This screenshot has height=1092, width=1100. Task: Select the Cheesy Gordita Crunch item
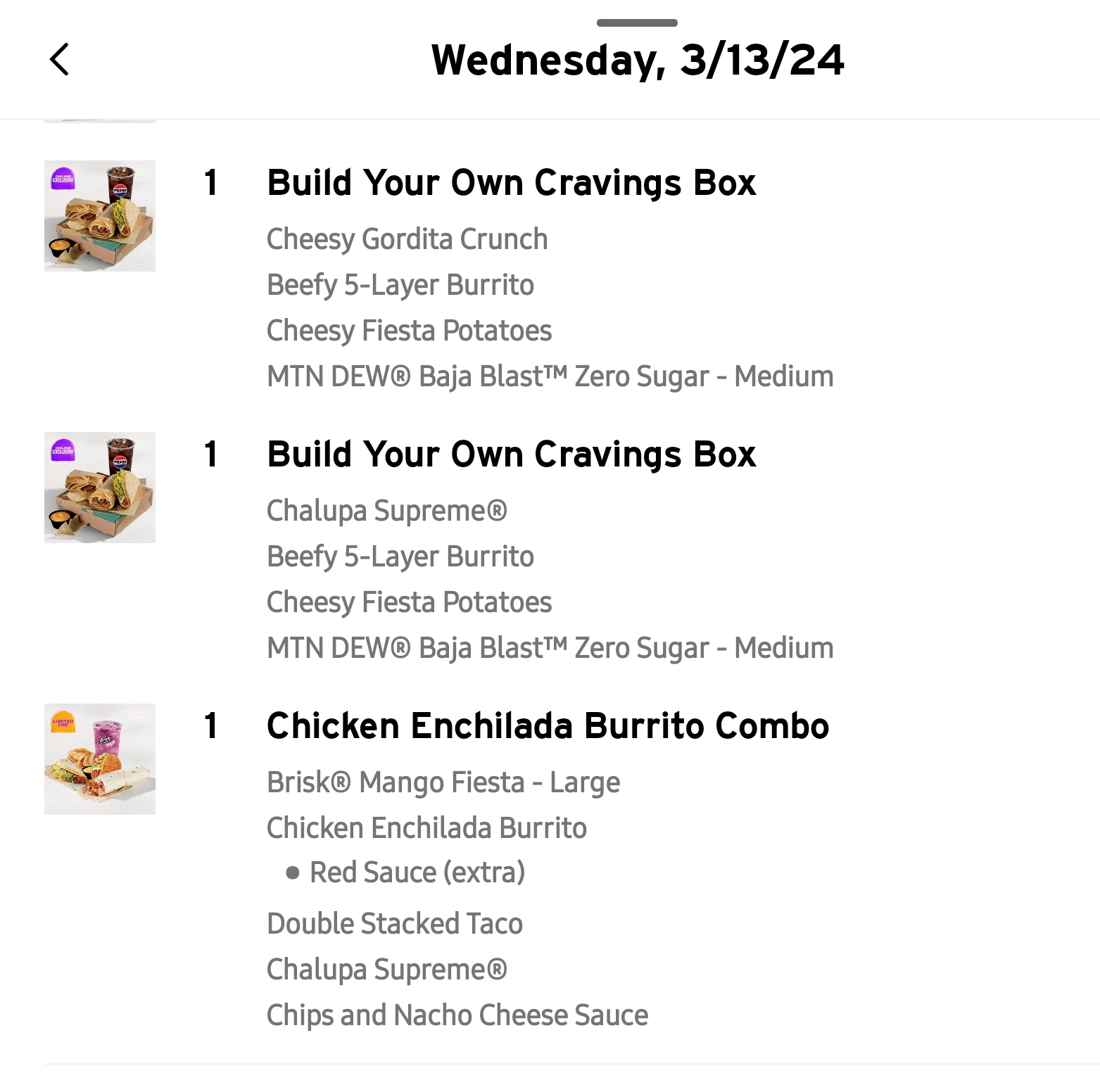click(x=407, y=240)
